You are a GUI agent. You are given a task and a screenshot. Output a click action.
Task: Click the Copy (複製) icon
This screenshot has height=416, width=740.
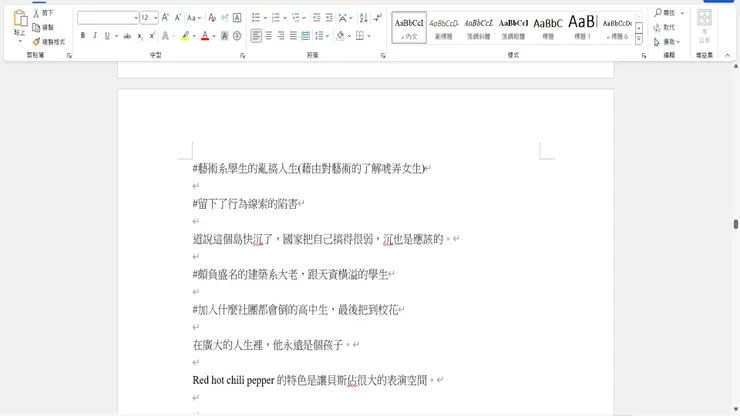click(x=36, y=27)
